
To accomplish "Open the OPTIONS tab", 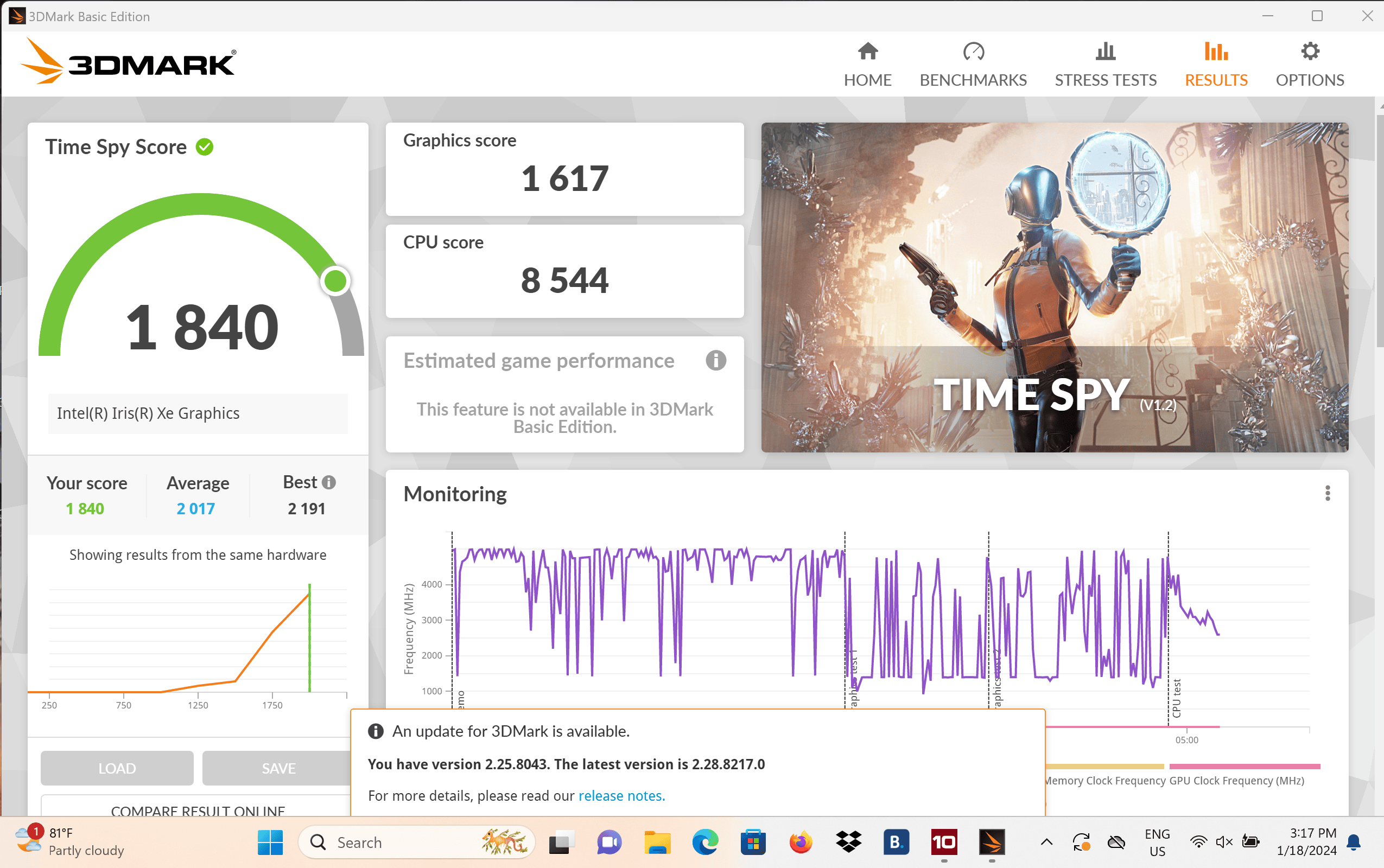I will tap(1309, 65).
